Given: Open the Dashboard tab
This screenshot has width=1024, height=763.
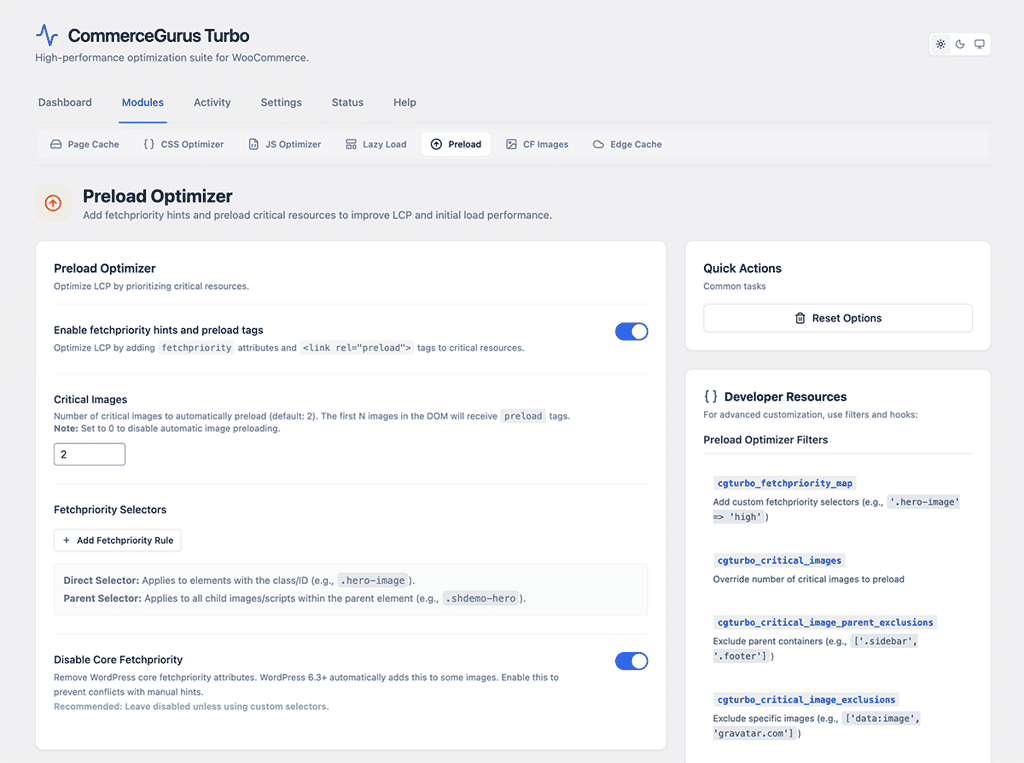Looking at the screenshot, I should pyautogui.click(x=65, y=103).
